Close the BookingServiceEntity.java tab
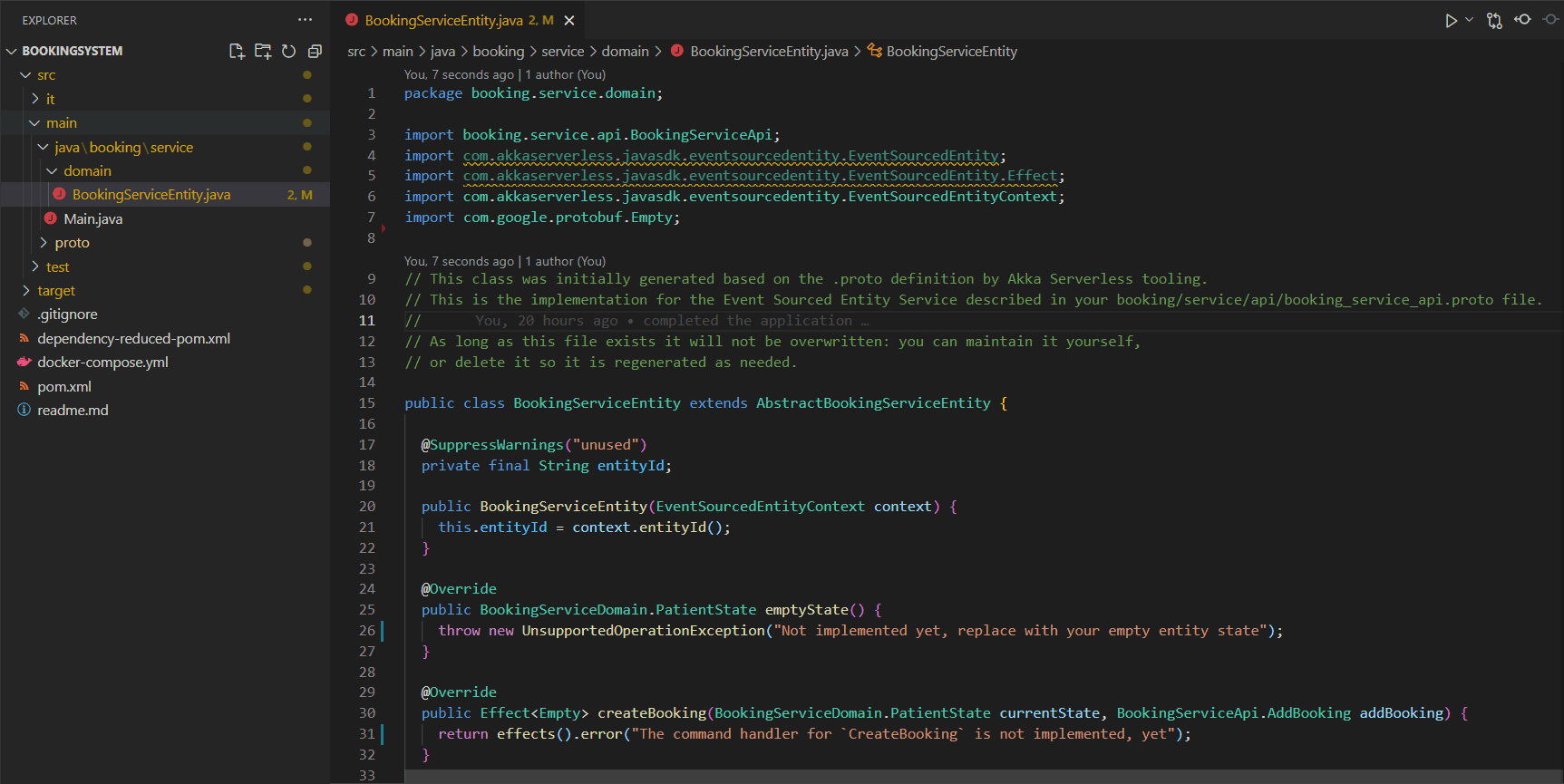This screenshot has width=1564, height=784. [x=569, y=20]
